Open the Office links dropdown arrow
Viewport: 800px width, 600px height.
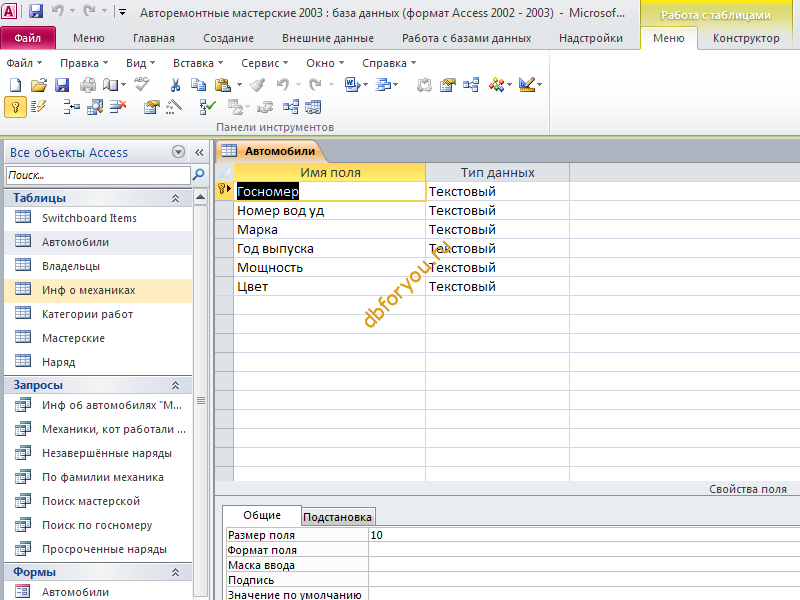(365, 85)
